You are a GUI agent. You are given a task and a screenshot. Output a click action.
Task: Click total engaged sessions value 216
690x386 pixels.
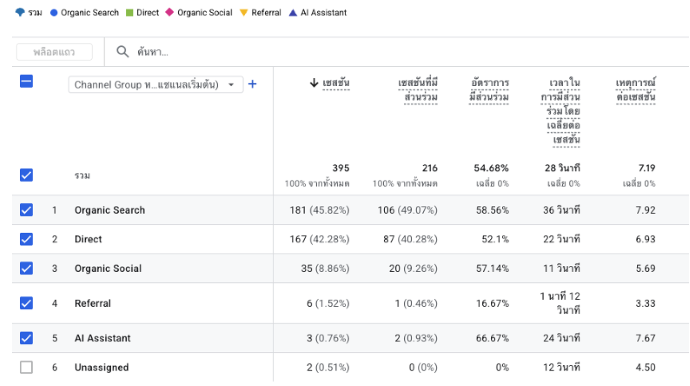pyautogui.click(x=429, y=168)
